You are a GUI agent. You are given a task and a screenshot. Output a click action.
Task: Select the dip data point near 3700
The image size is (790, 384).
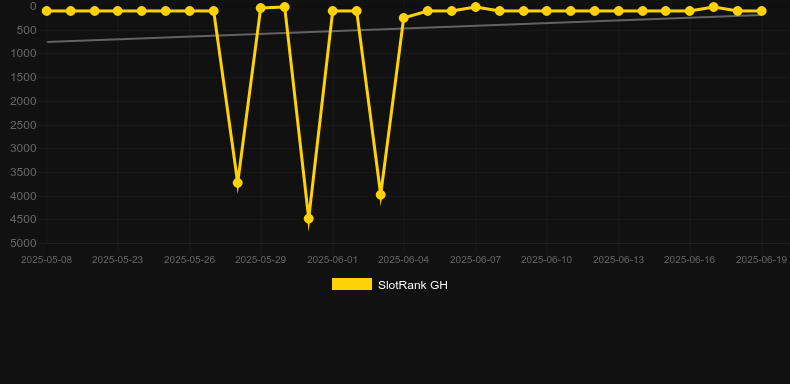238,182
